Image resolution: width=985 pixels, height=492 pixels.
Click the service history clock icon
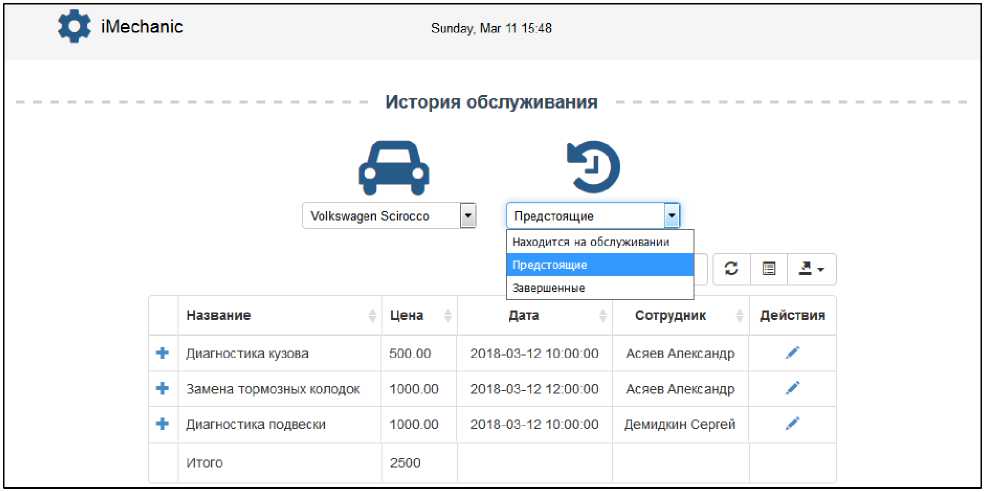[592, 165]
